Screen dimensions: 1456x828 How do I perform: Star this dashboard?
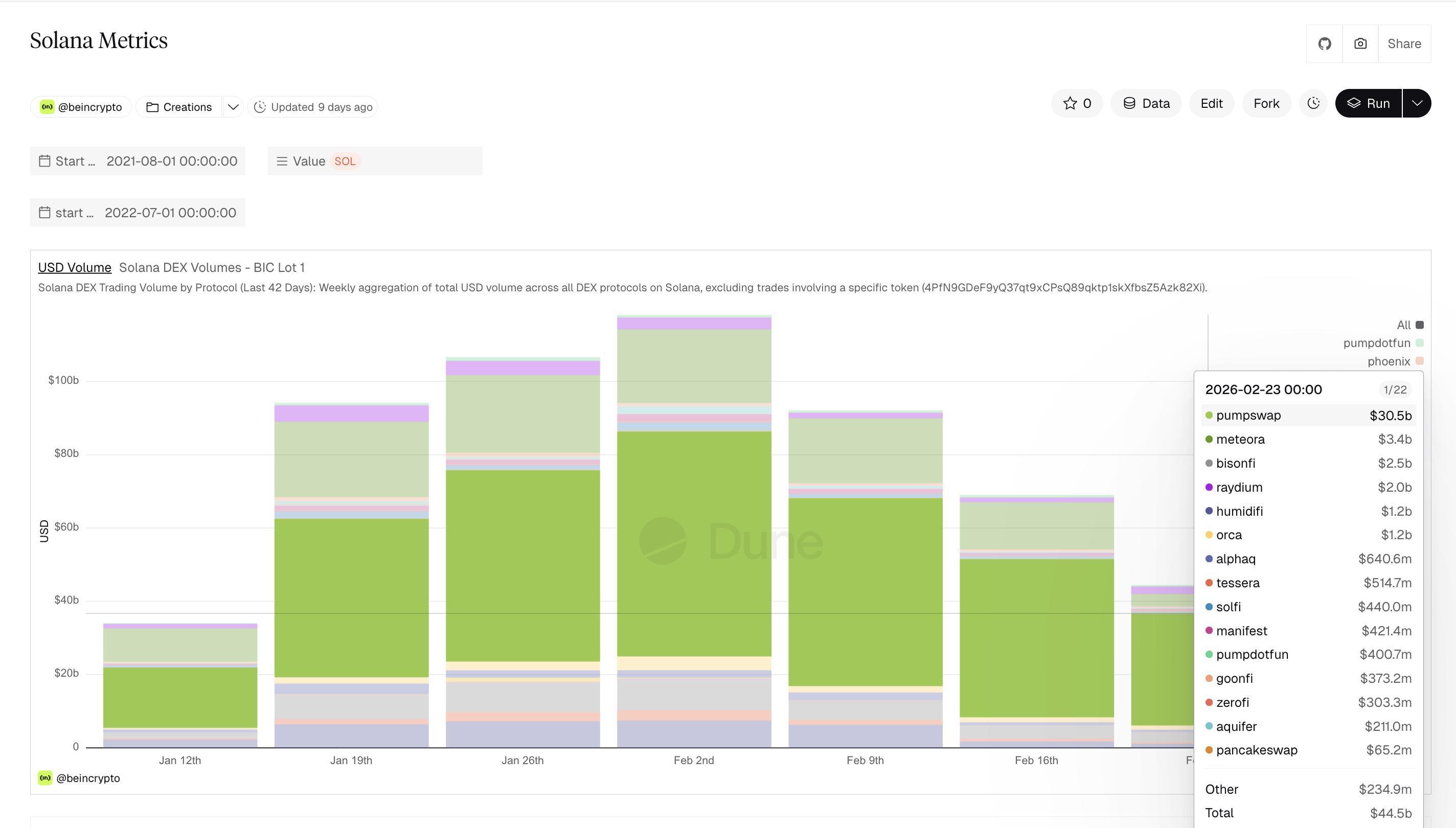pyautogui.click(x=1076, y=103)
